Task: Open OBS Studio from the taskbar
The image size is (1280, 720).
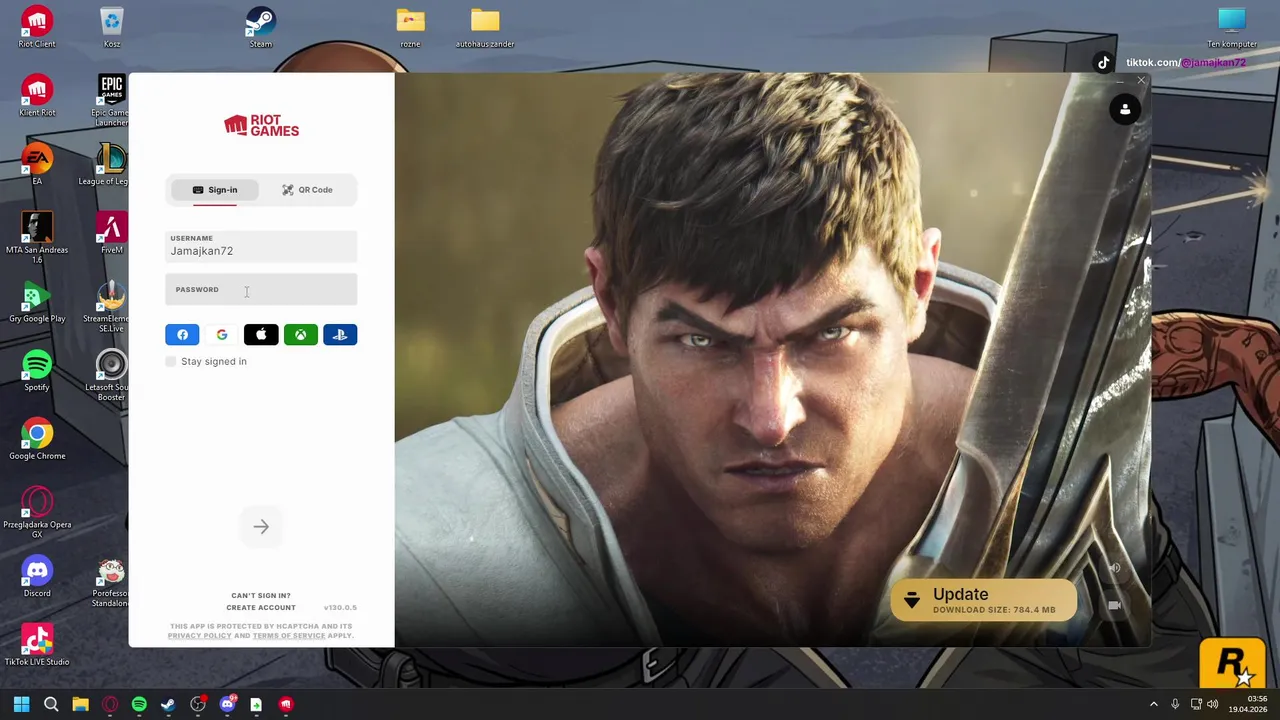Action: 198,704
